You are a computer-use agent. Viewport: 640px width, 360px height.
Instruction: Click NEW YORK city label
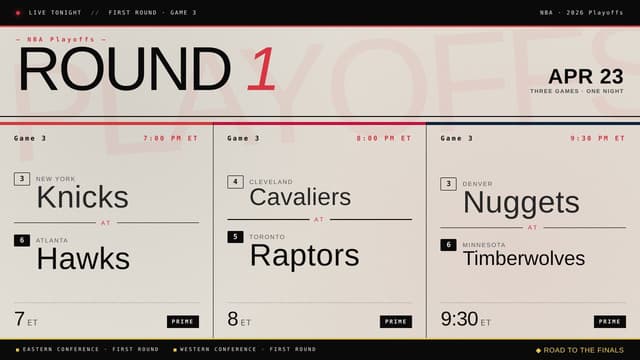point(56,179)
